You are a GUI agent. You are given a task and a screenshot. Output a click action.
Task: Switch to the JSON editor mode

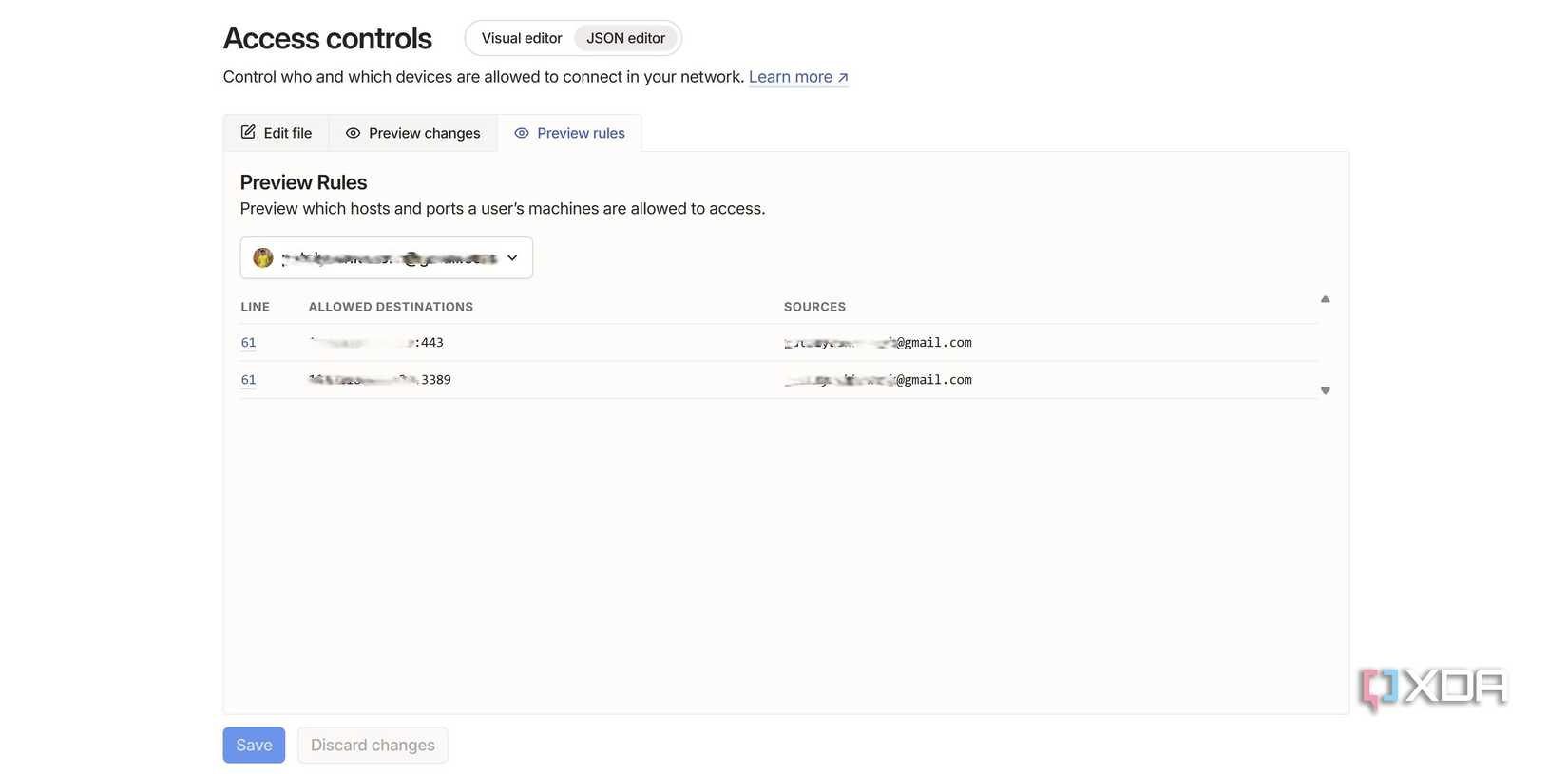click(625, 39)
